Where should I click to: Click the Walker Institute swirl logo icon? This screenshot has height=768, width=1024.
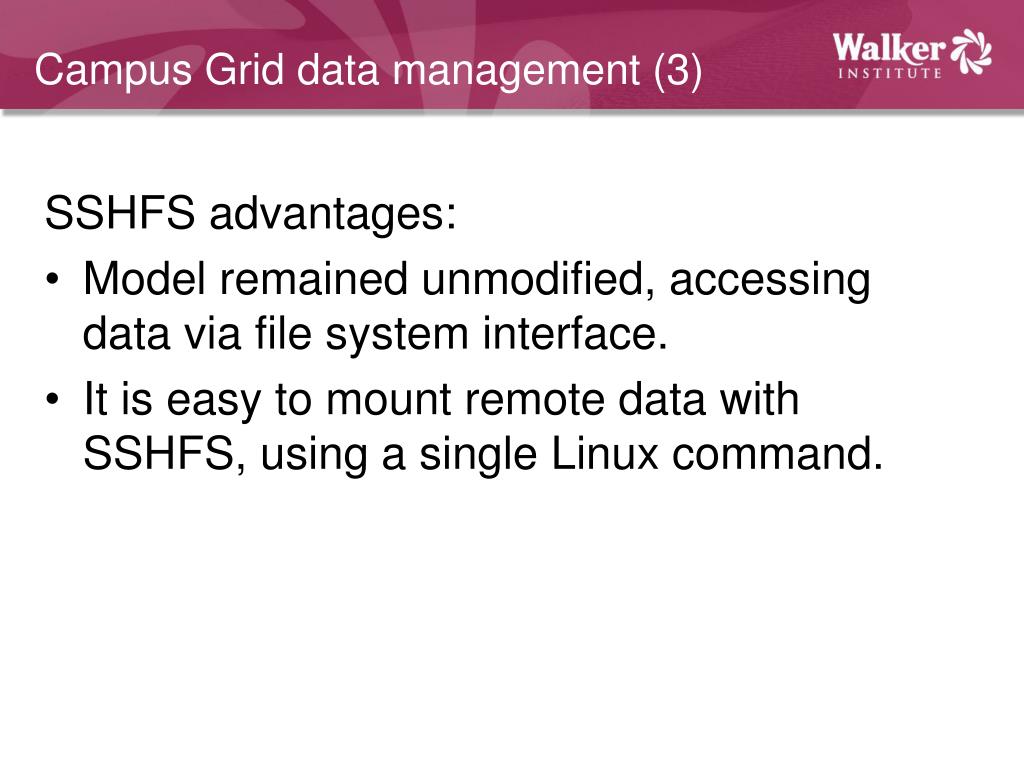(x=971, y=52)
